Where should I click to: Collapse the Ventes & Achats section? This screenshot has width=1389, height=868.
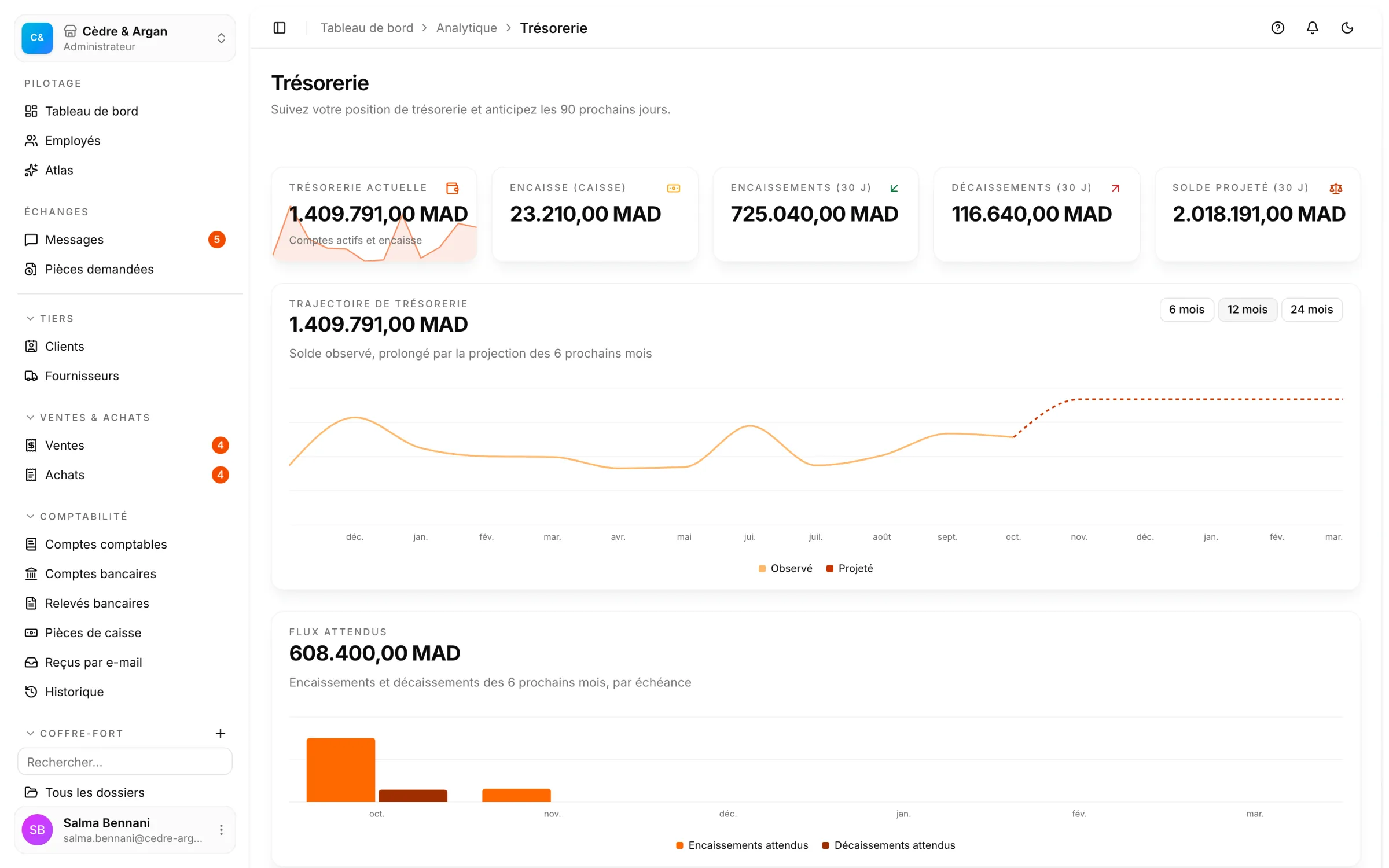[x=88, y=418]
